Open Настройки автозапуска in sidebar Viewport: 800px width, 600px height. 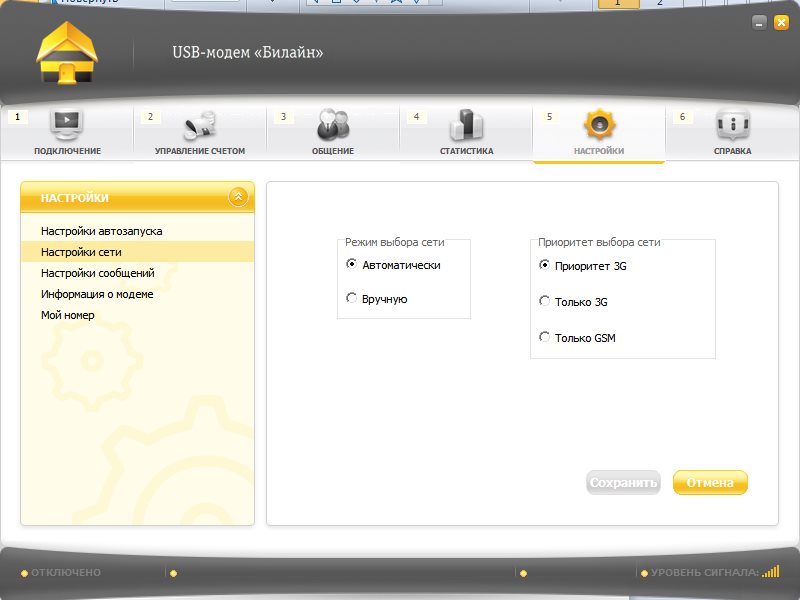coord(102,231)
